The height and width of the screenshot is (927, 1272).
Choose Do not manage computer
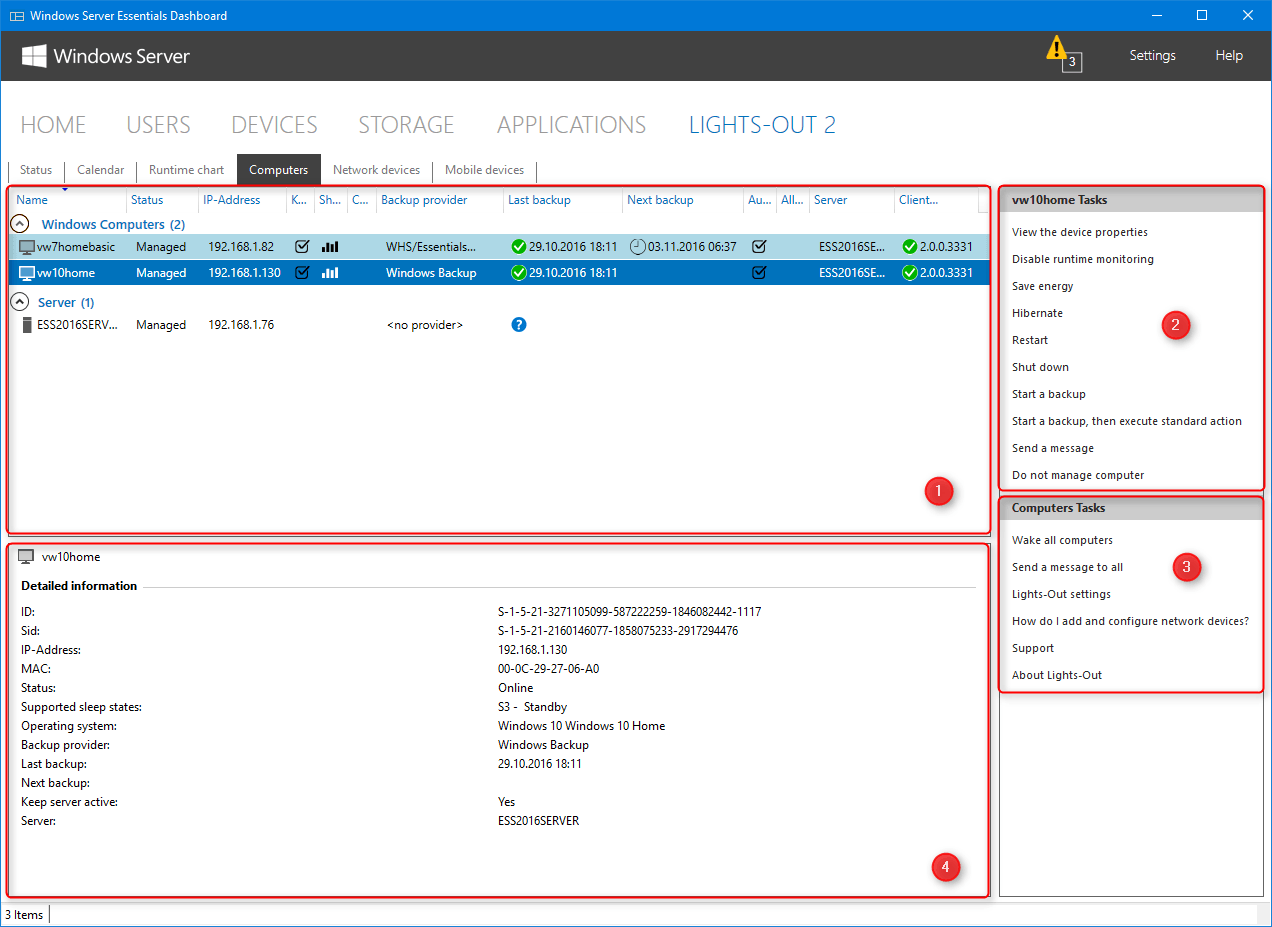pos(1078,475)
